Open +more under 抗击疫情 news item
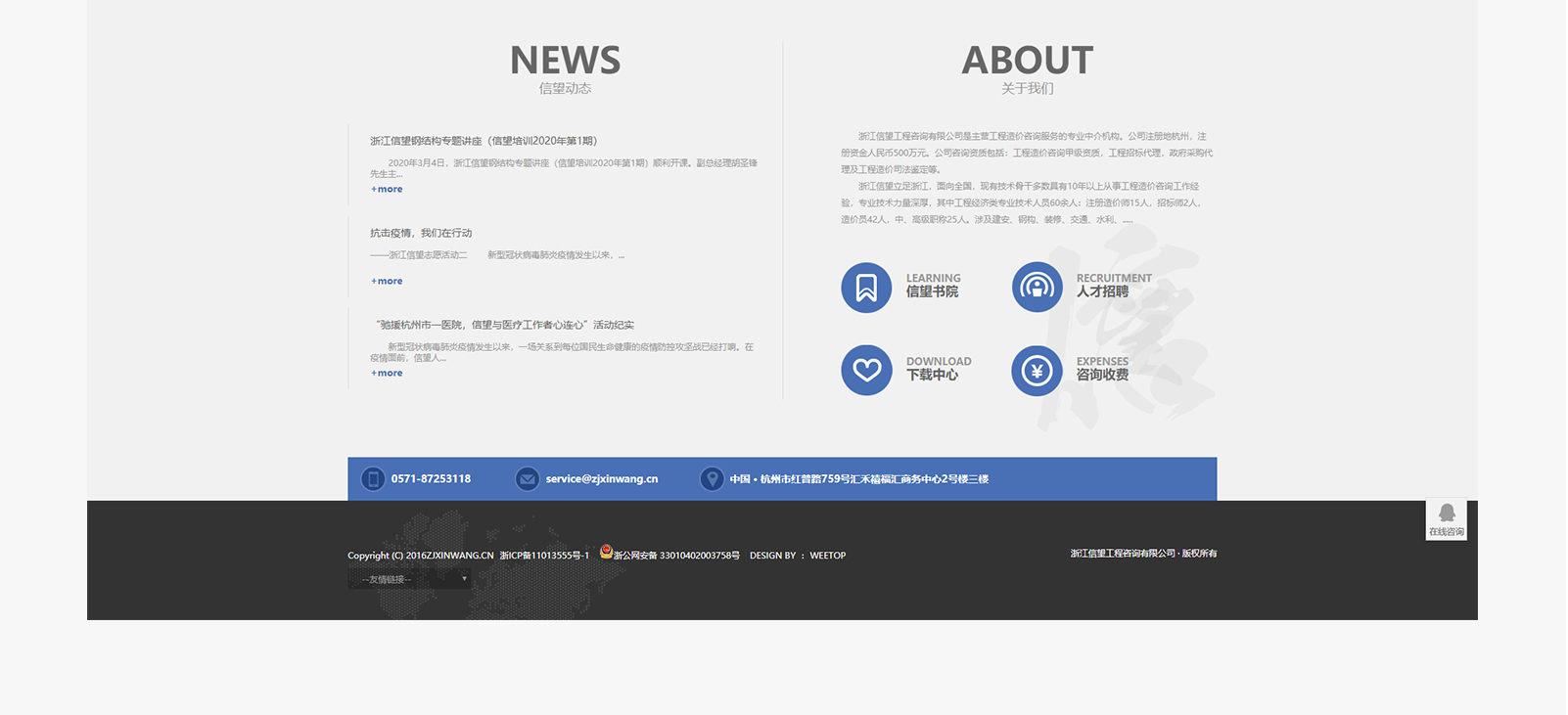The image size is (1568, 715). 388,282
